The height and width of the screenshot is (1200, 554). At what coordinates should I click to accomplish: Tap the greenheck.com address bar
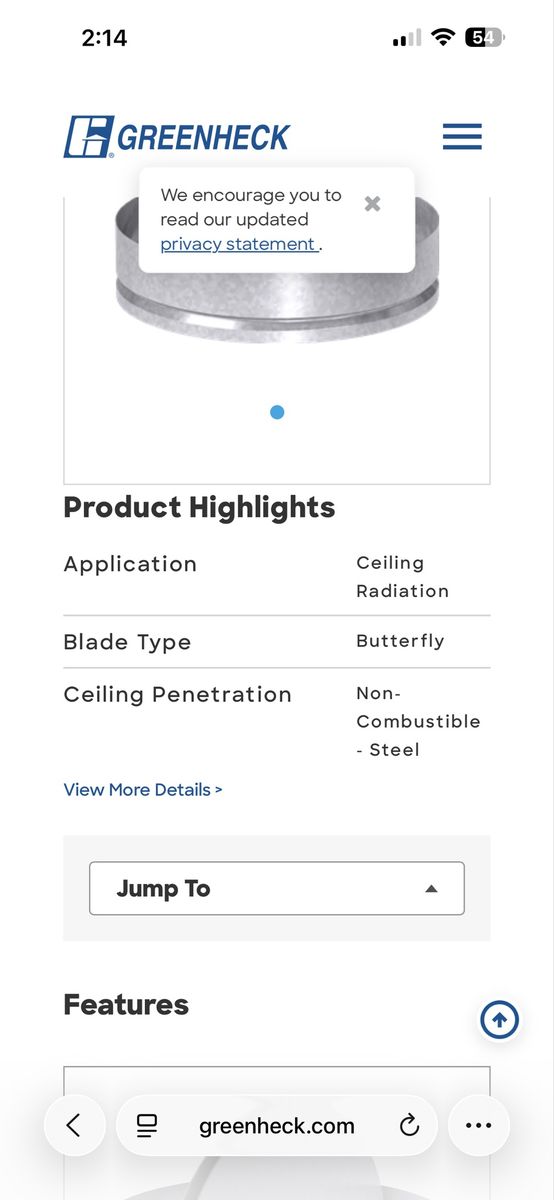click(277, 1125)
